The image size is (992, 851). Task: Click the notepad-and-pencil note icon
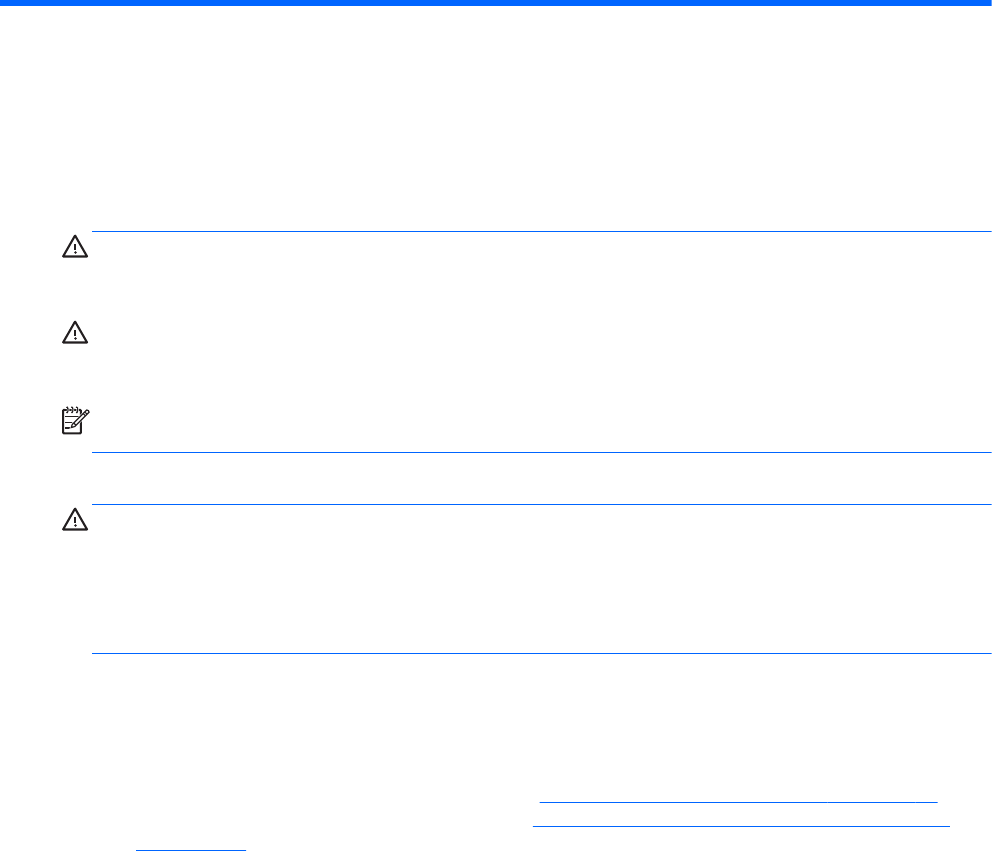point(74,421)
